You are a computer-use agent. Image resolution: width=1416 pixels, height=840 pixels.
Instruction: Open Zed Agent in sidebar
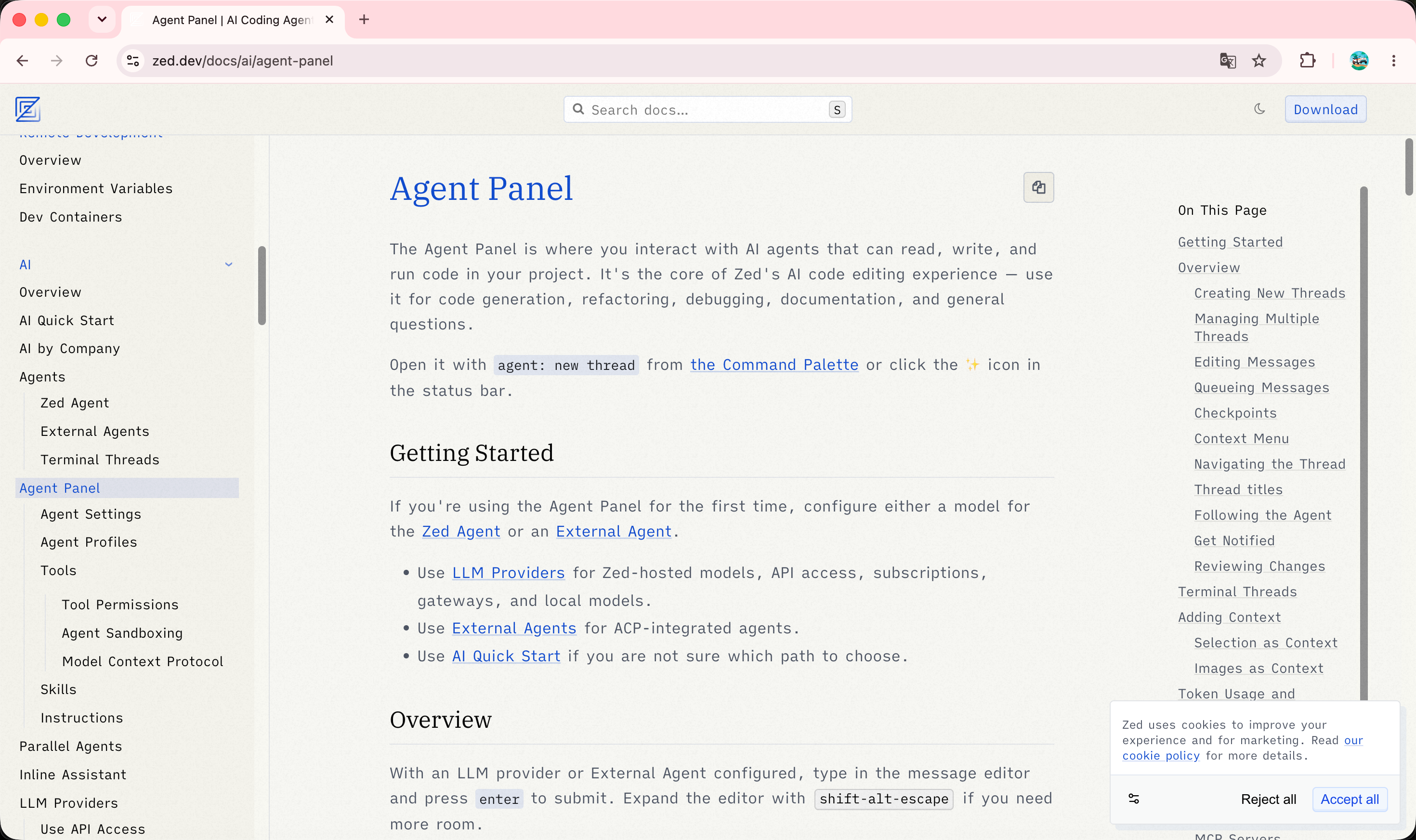(75, 403)
